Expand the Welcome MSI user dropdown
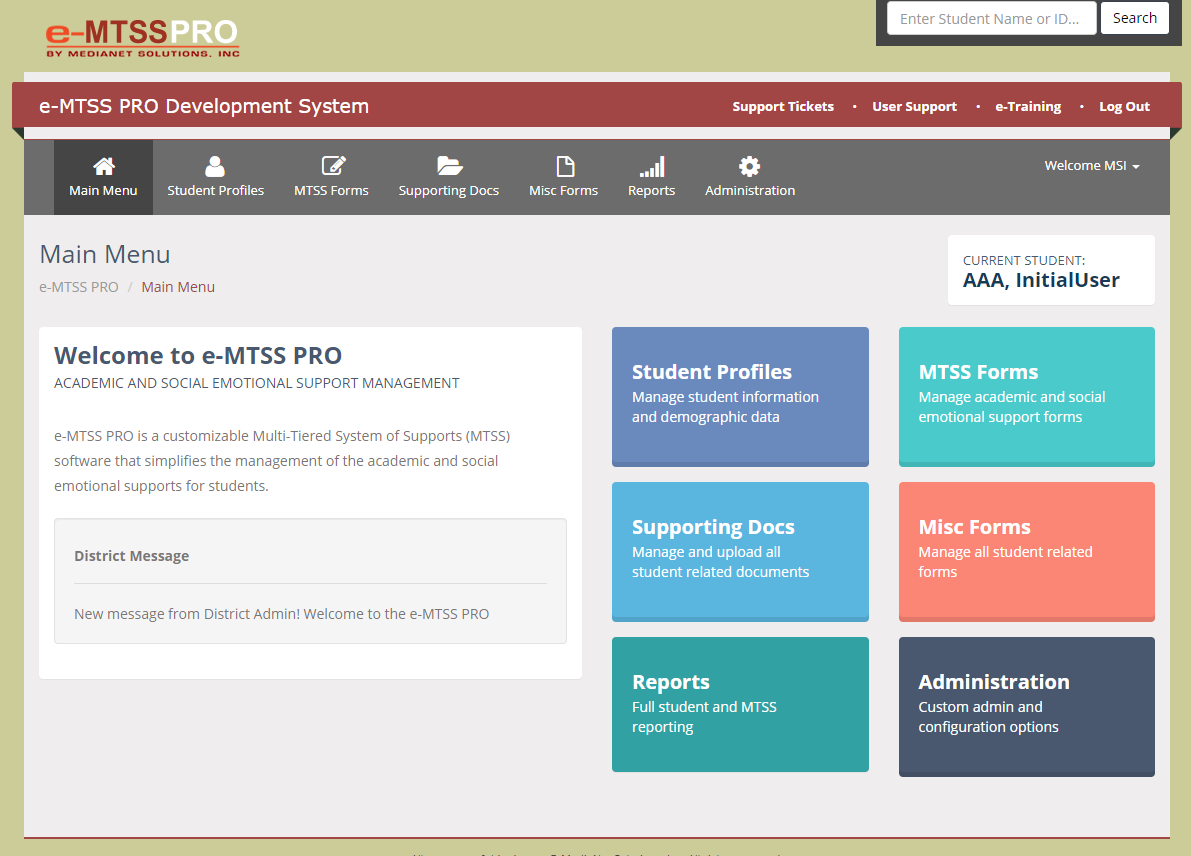The width and height of the screenshot is (1191, 856). [x=1091, y=166]
